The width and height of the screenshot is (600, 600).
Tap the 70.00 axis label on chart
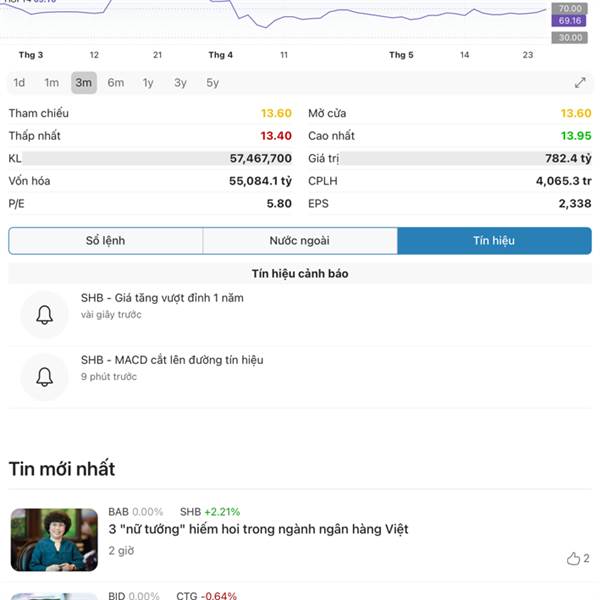569,8
